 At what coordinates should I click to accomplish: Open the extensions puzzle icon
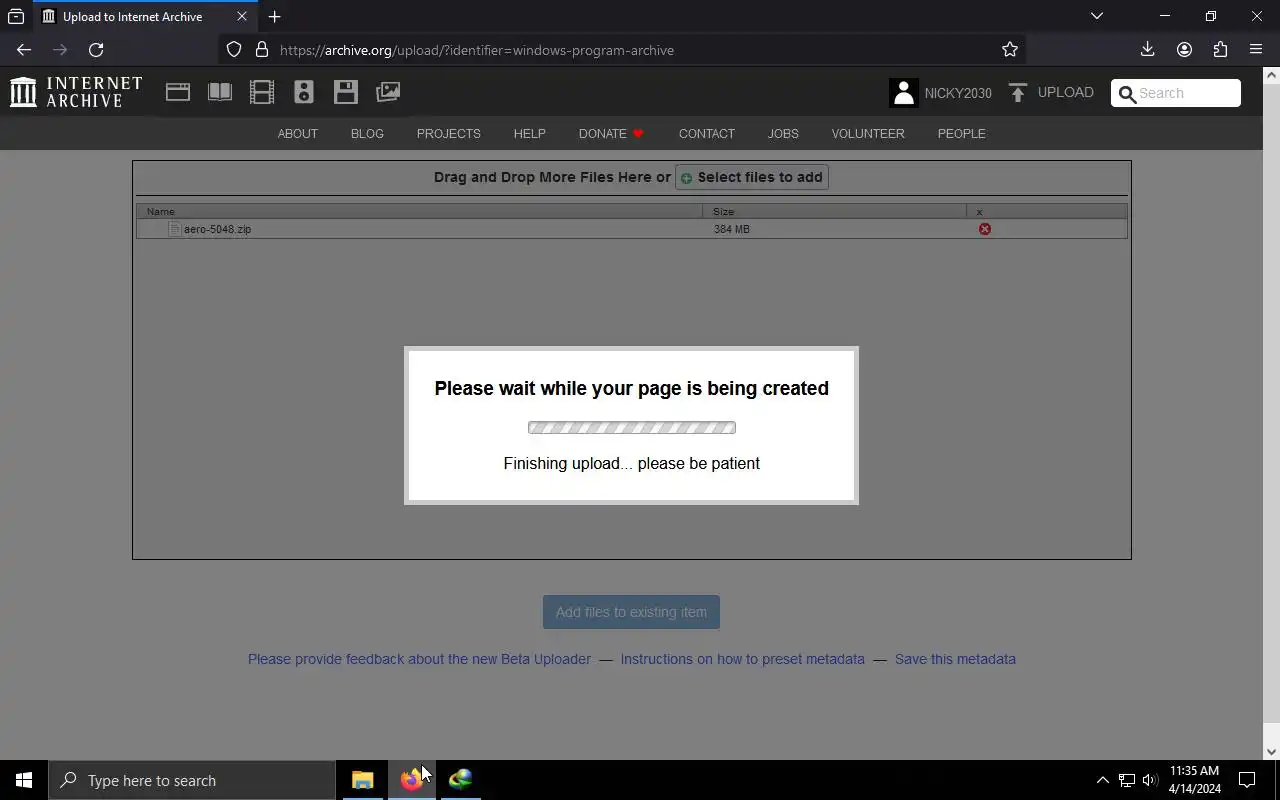click(x=1220, y=49)
